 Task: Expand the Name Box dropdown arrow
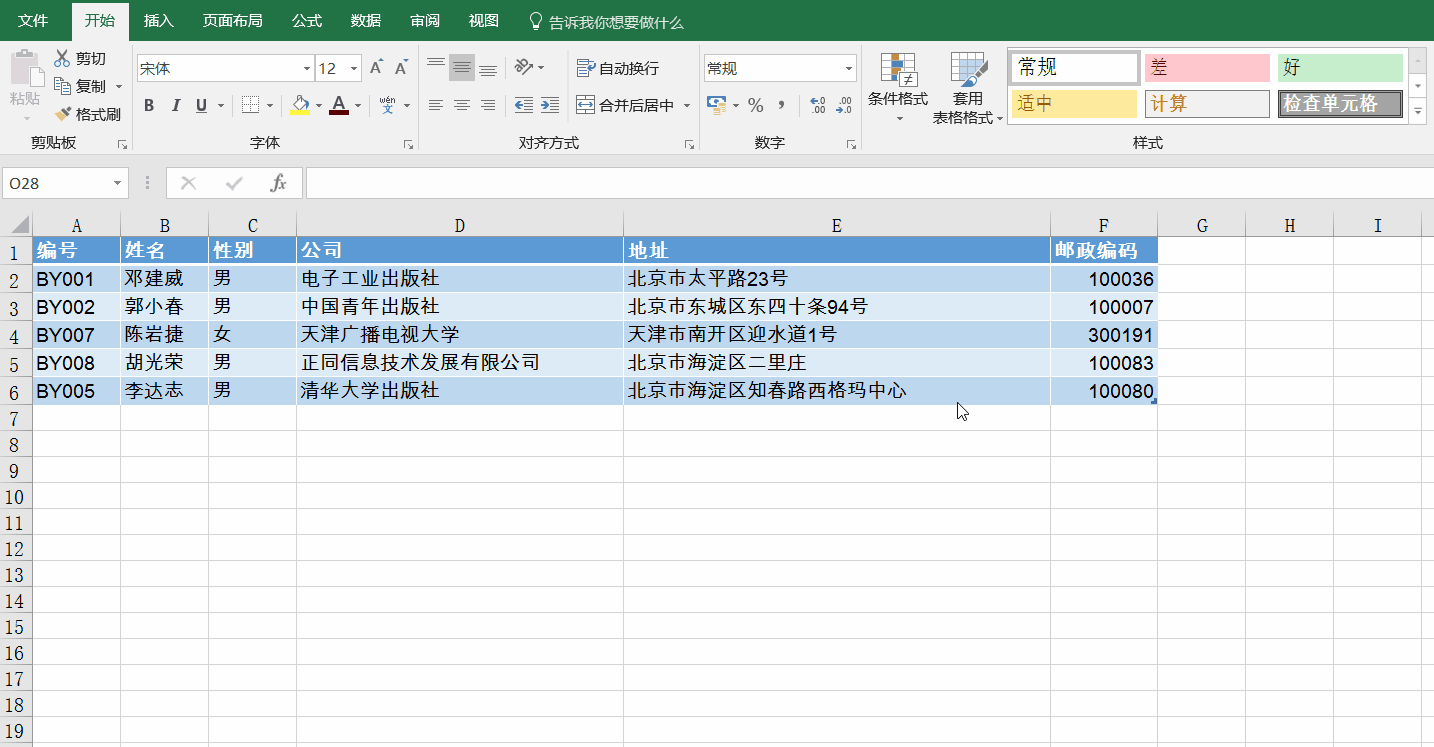118,184
